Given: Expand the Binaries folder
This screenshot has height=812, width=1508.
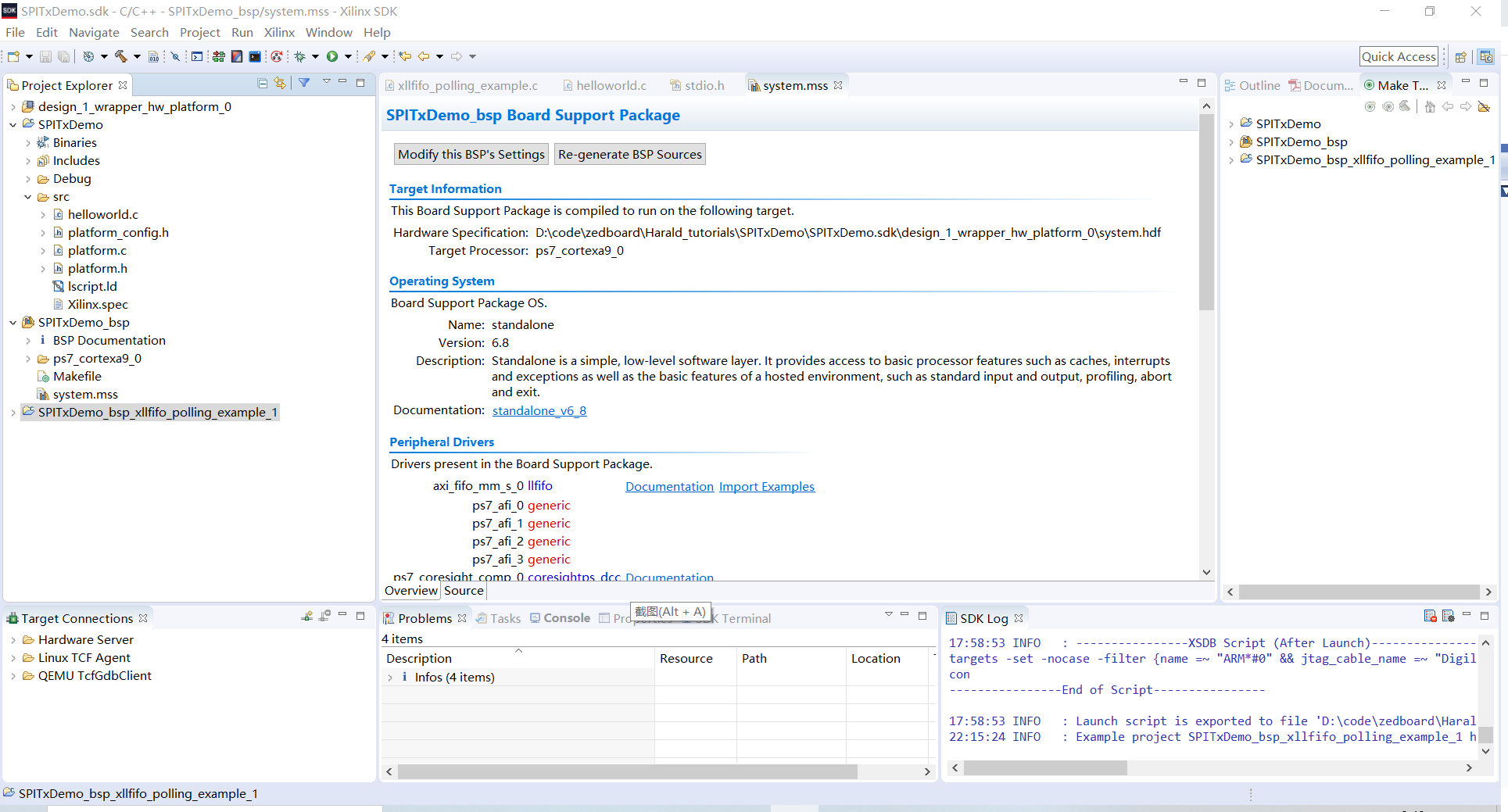Looking at the screenshot, I should point(28,143).
